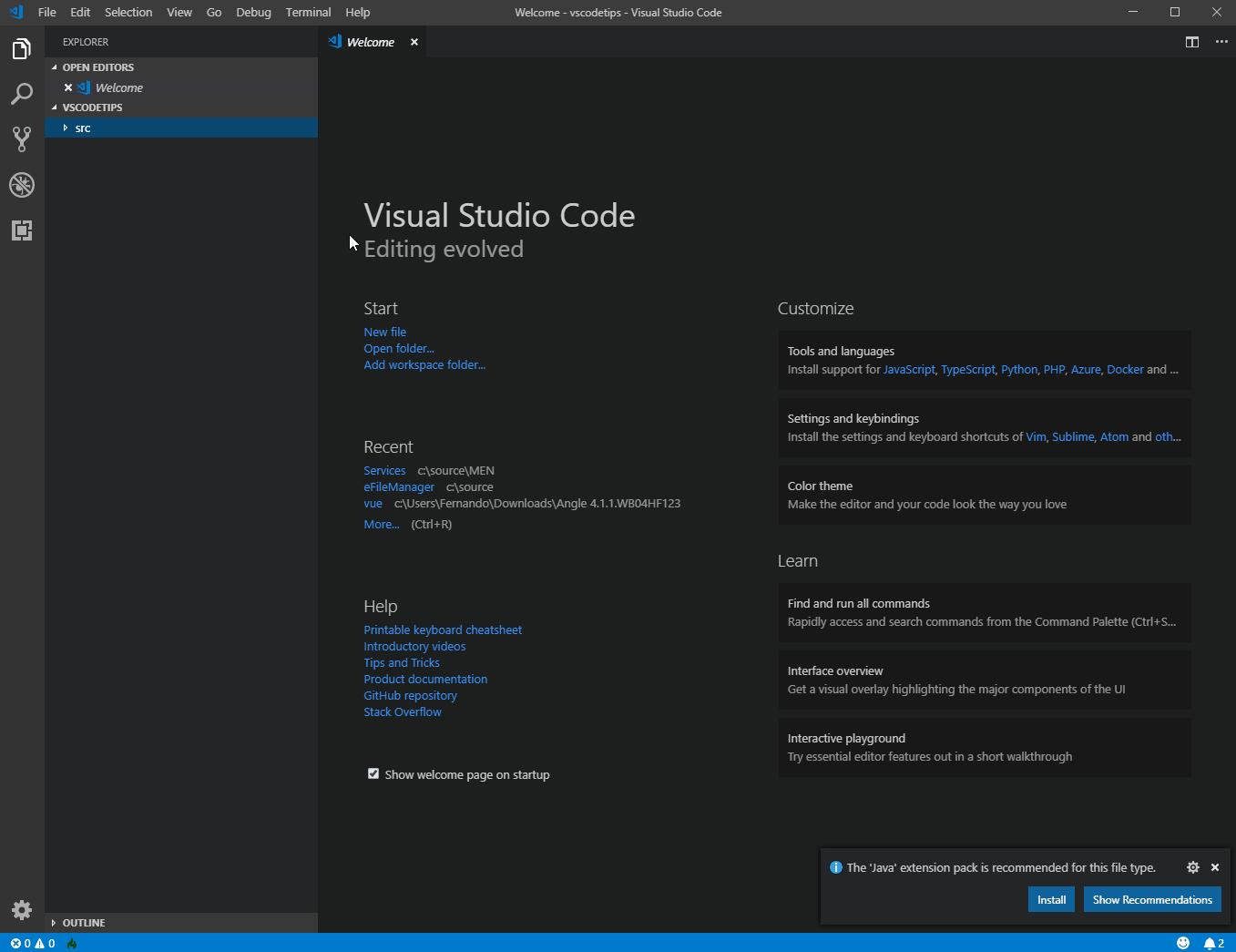This screenshot has width=1236, height=952.
Task: Click the JavaScript language link
Action: pos(909,370)
